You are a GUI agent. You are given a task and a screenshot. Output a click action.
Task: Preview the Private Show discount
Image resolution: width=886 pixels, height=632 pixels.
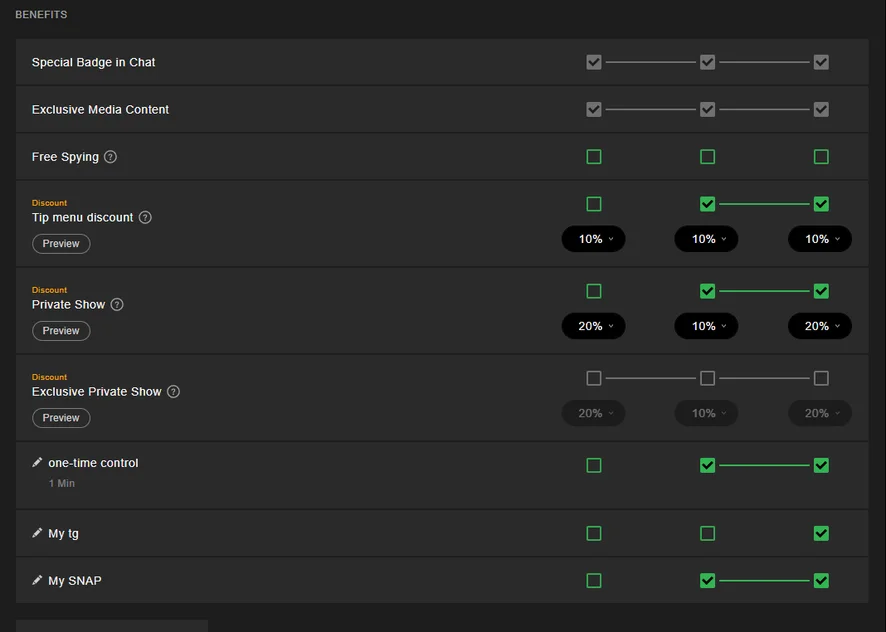point(61,331)
